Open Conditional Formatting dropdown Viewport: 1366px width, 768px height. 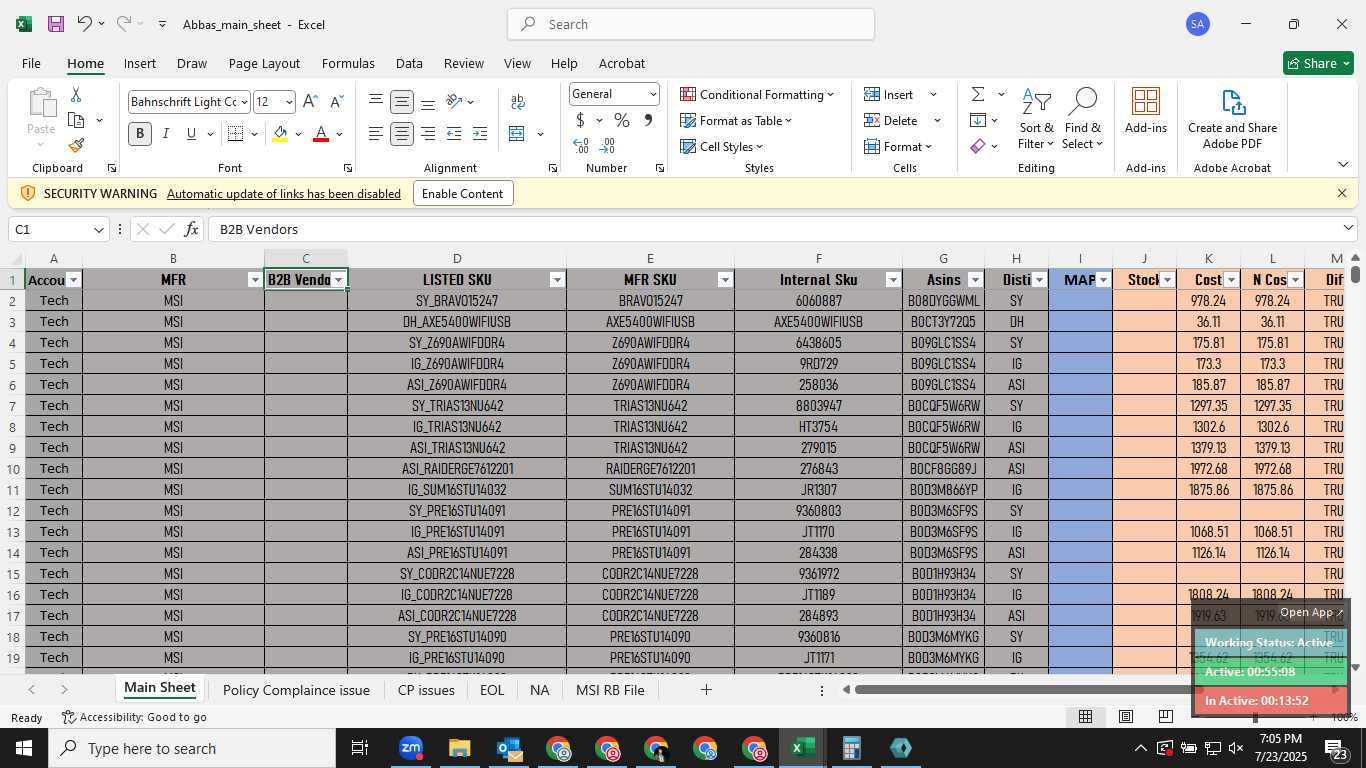tap(757, 94)
